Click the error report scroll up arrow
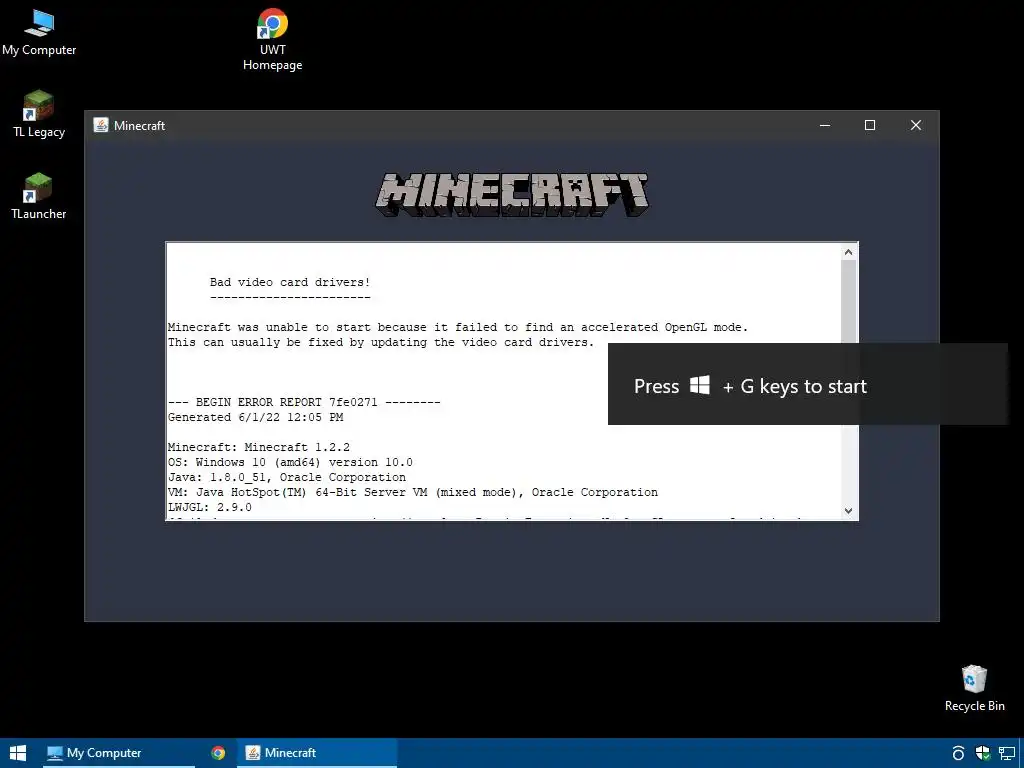This screenshot has height=768, width=1024. (x=848, y=252)
